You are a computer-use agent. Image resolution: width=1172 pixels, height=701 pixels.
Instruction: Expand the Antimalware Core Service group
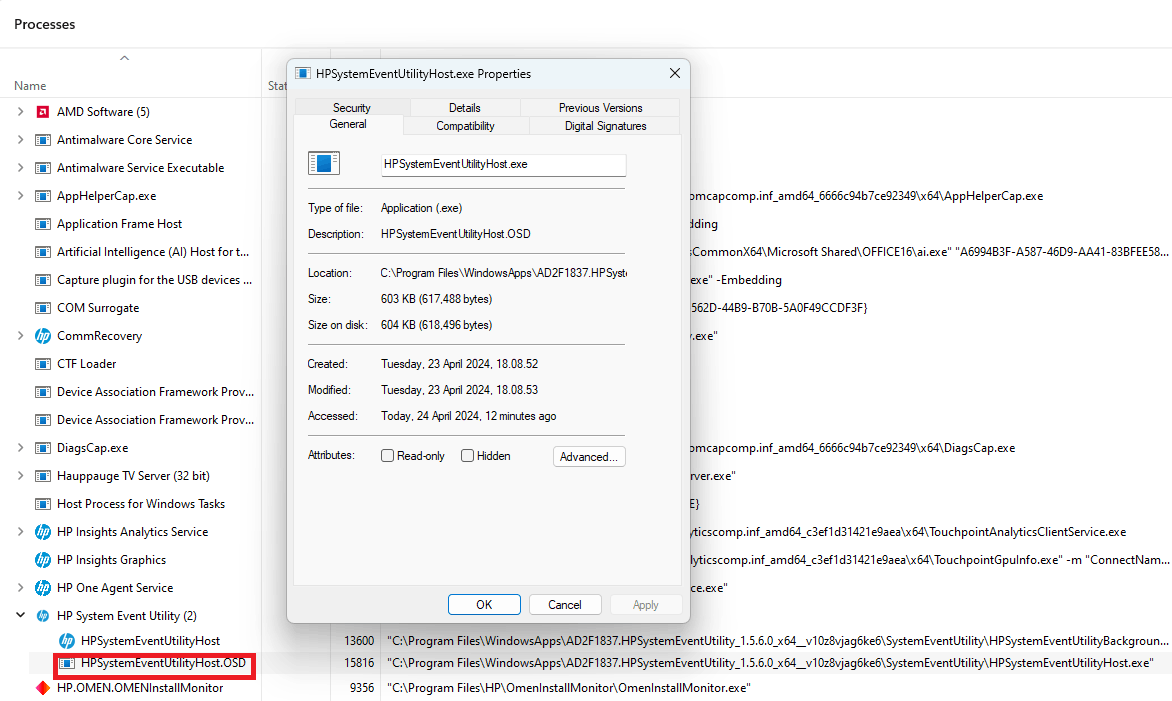20,140
